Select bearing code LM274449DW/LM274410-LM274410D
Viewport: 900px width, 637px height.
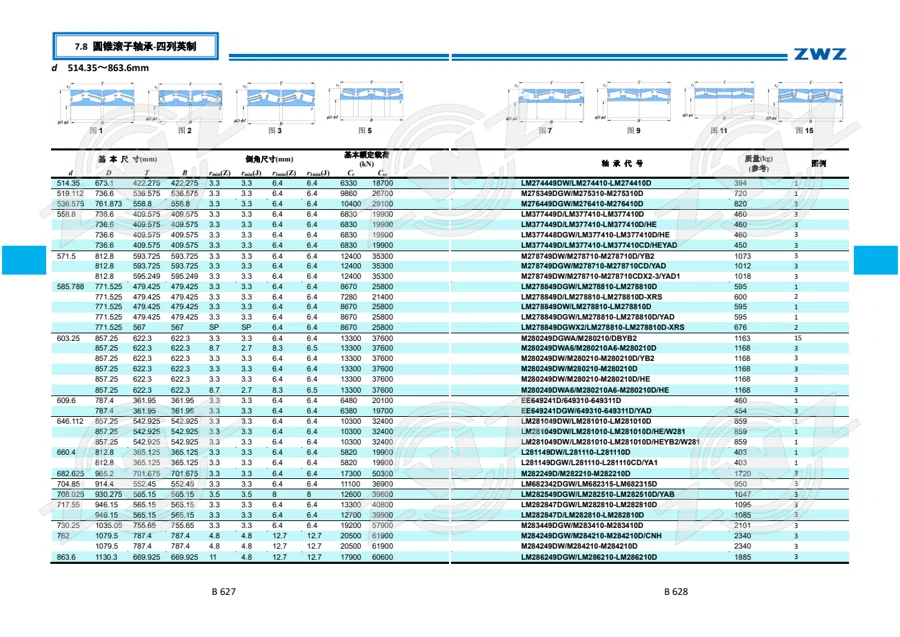click(x=586, y=183)
